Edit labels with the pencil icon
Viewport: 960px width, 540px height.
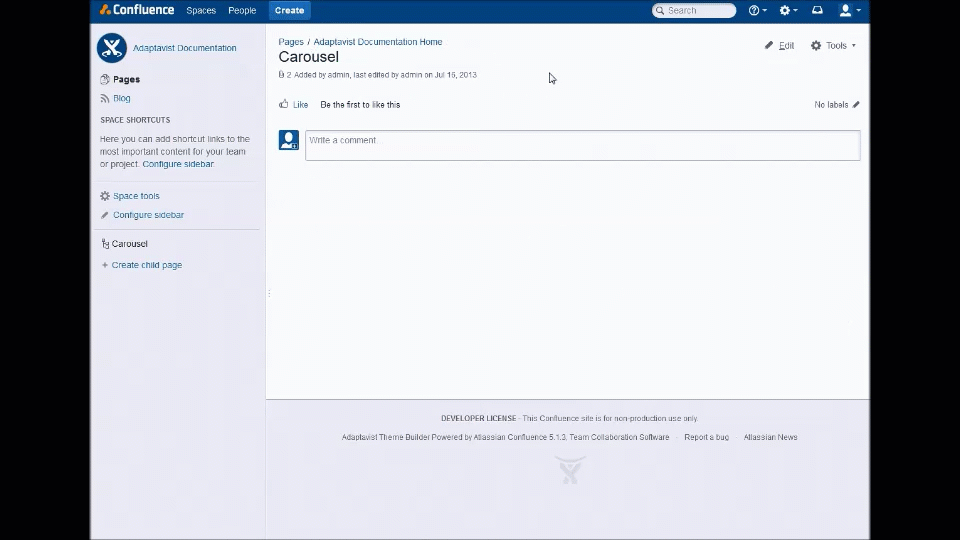(x=856, y=105)
